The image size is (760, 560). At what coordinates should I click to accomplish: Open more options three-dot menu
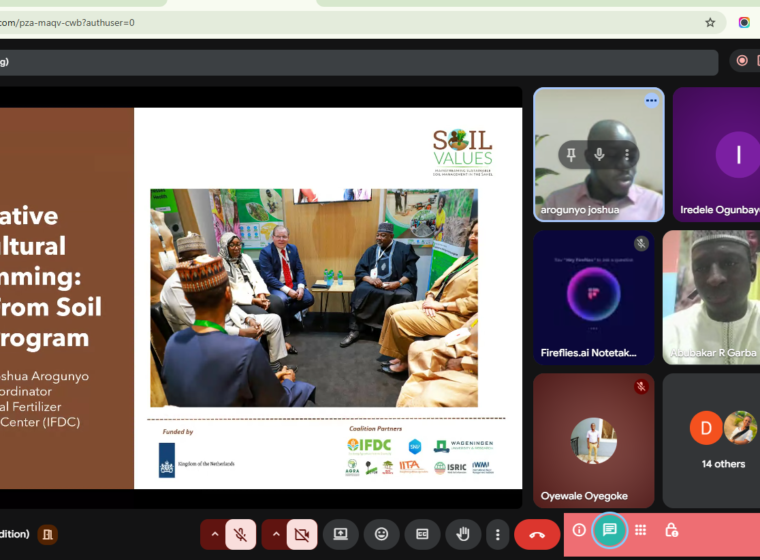(x=498, y=535)
